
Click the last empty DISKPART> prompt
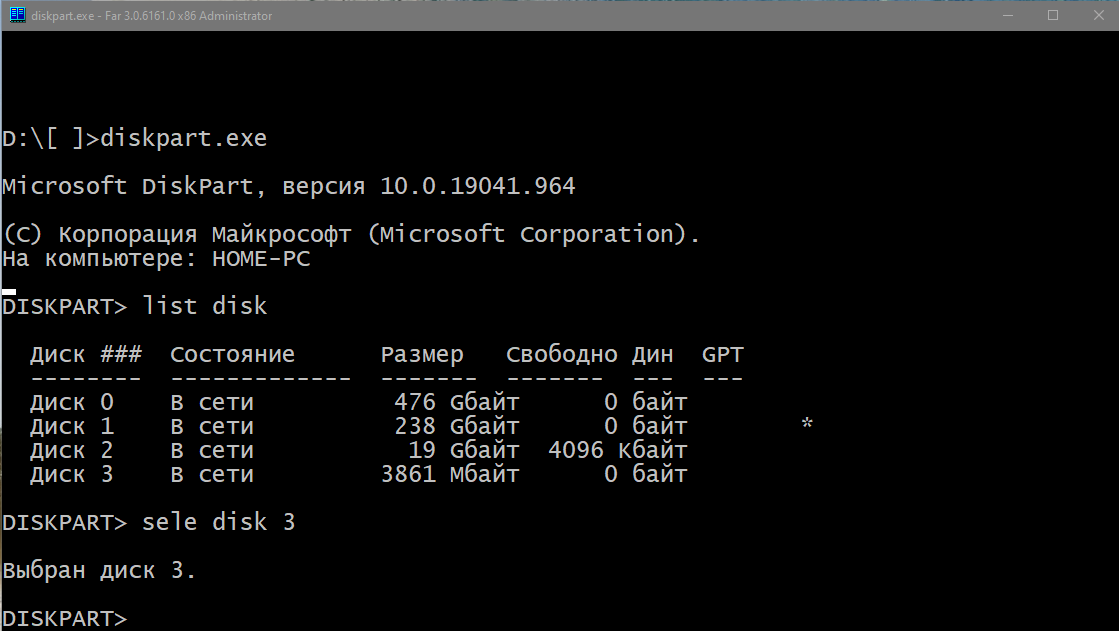[65, 619]
